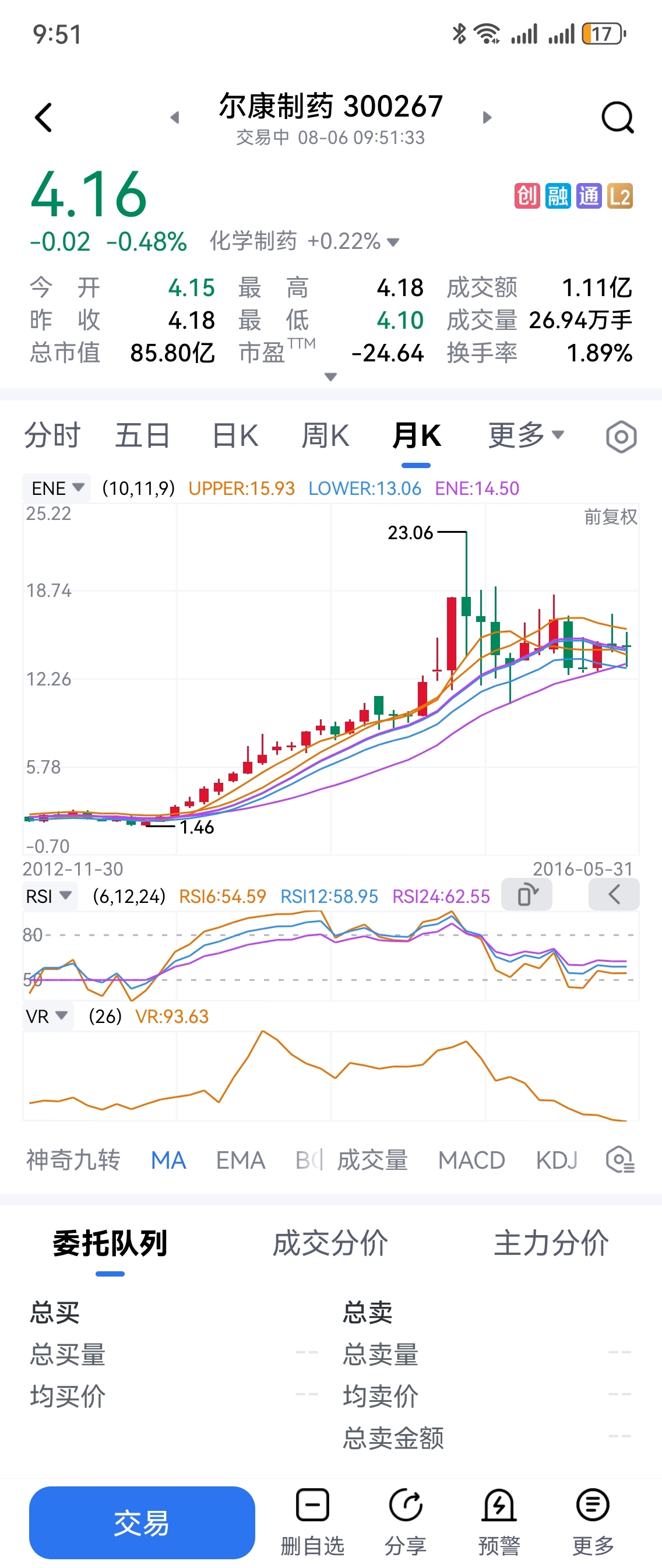
Task: Tap the 4.16 current price
Action: point(89,194)
